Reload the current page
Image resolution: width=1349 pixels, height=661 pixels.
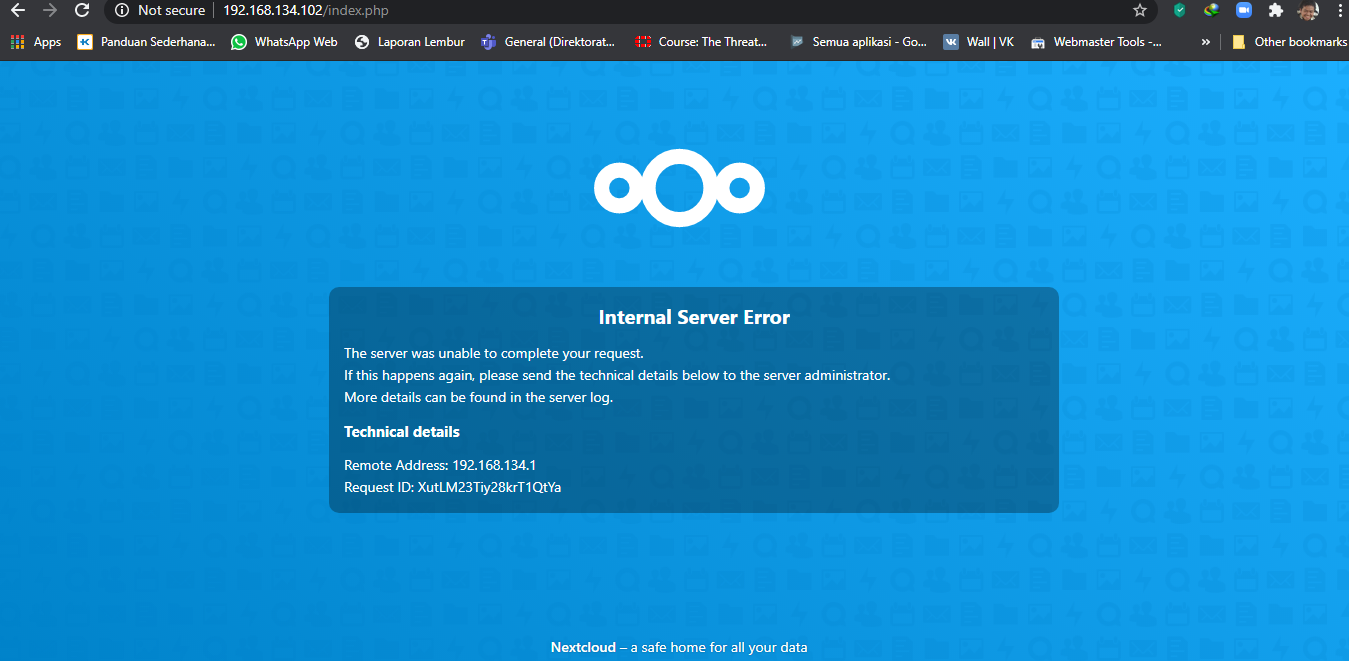coord(82,11)
